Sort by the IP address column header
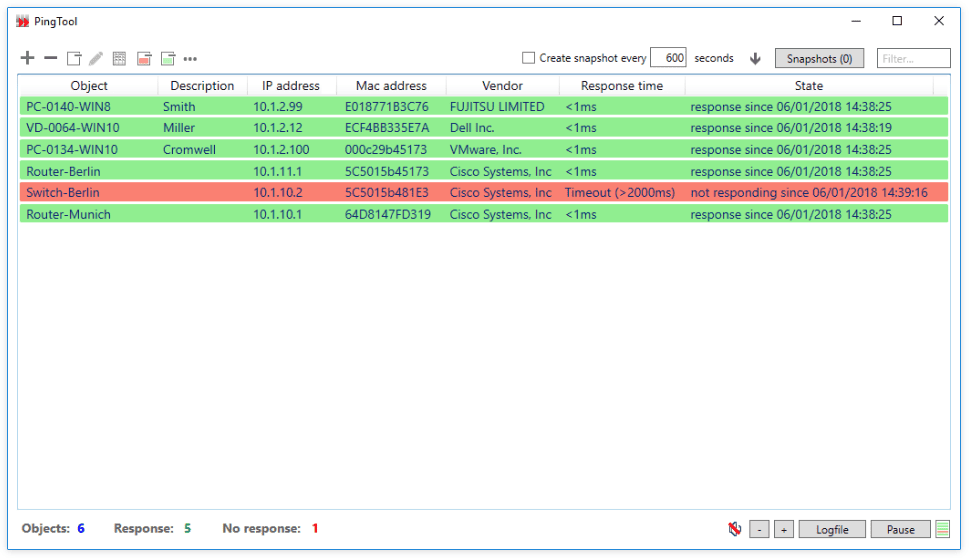Image resolution: width=969 pixels, height=558 pixels. 290,86
